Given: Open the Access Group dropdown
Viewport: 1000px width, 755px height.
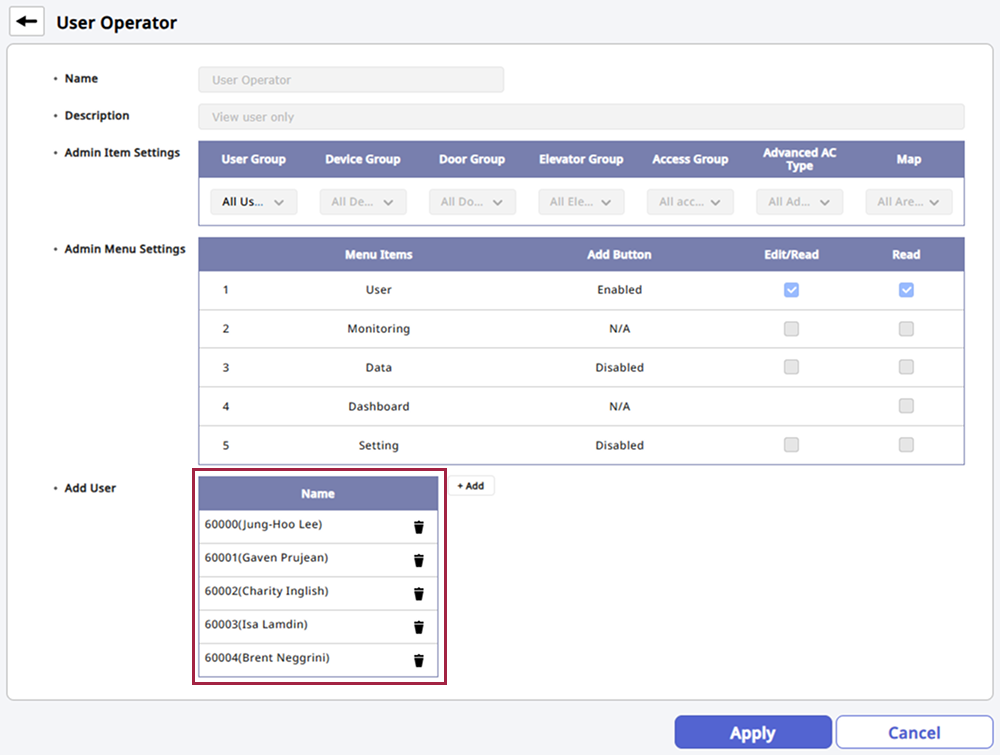Looking at the screenshot, I should (x=690, y=202).
